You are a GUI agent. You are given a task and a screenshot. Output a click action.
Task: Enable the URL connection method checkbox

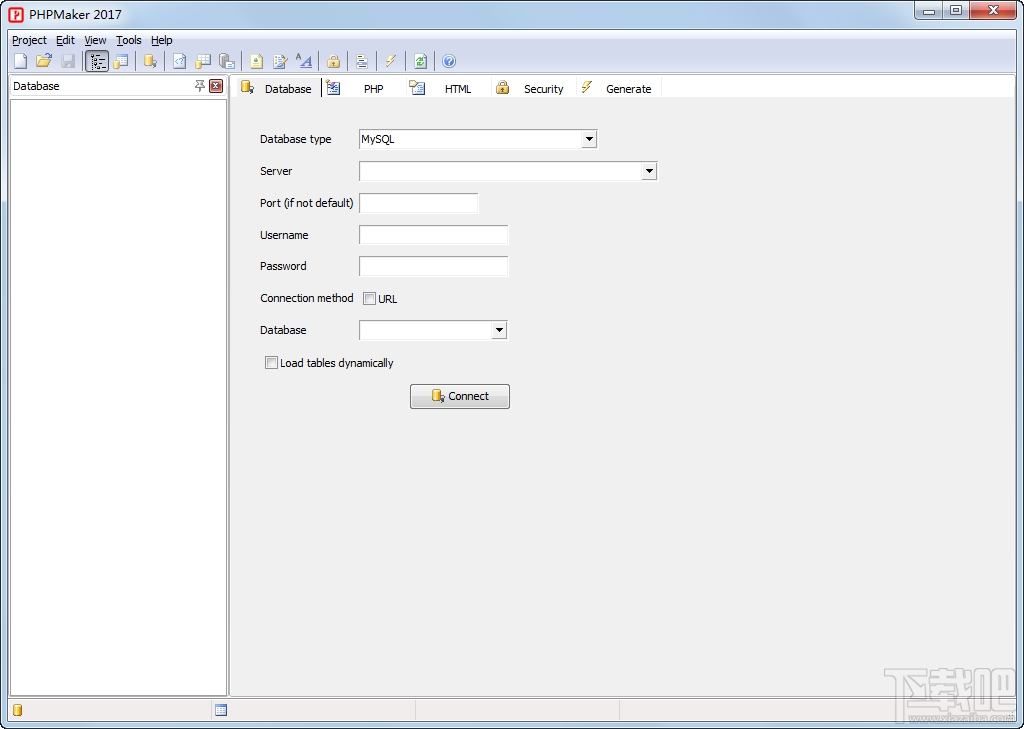369,299
